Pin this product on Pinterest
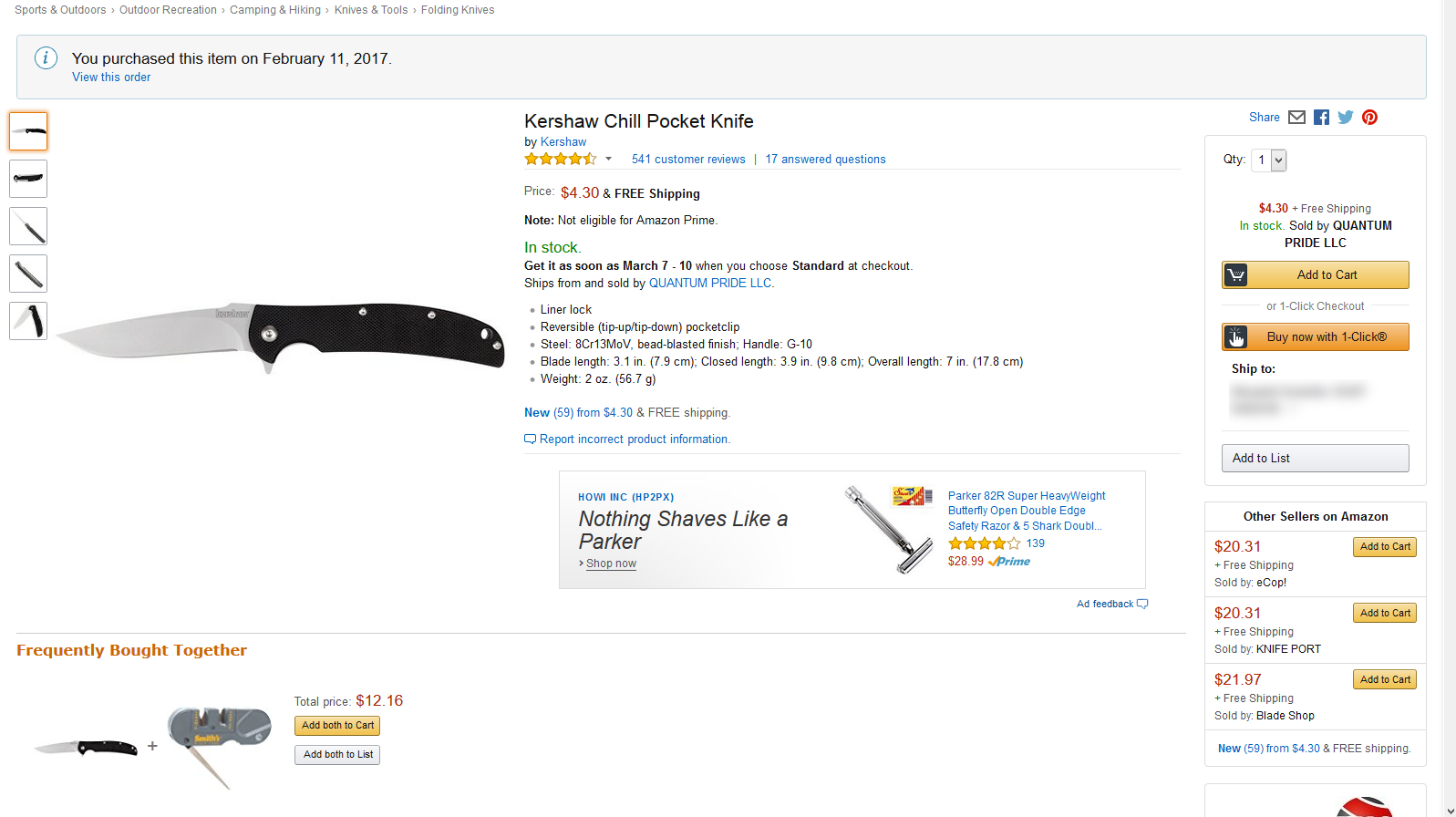 coord(1369,118)
